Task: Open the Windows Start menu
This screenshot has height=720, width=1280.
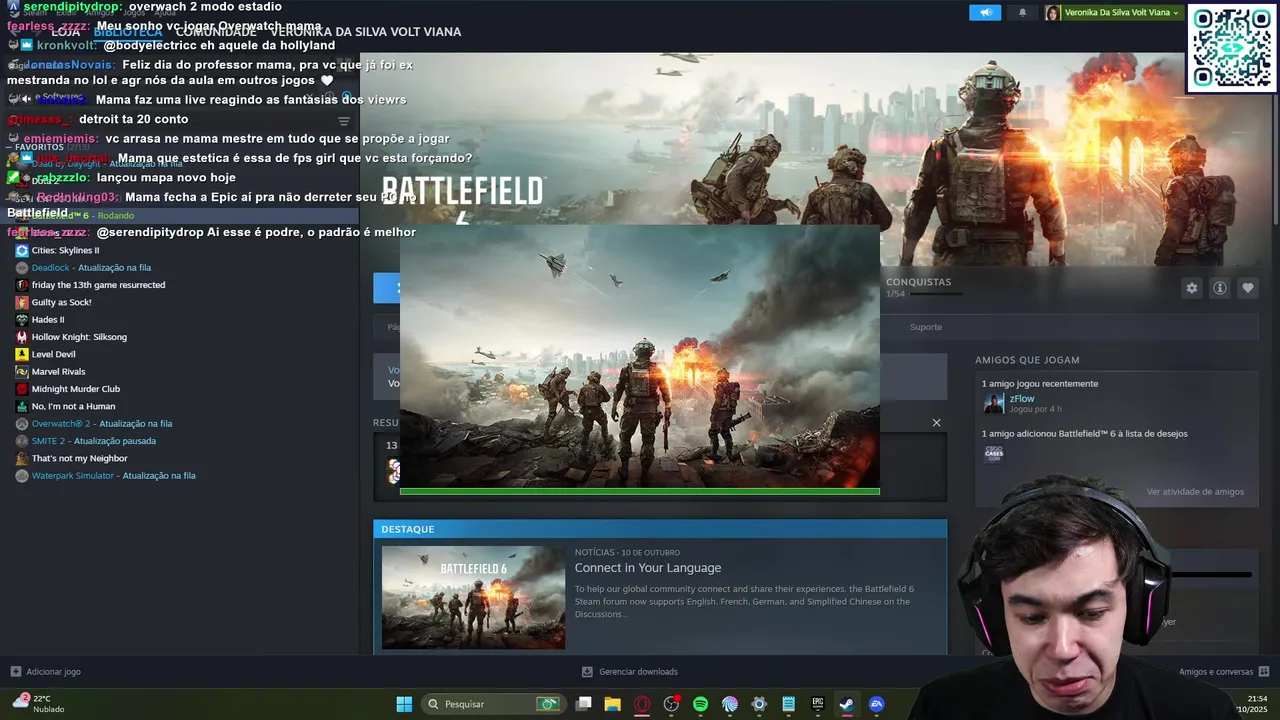Action: (x=404, y=704)
